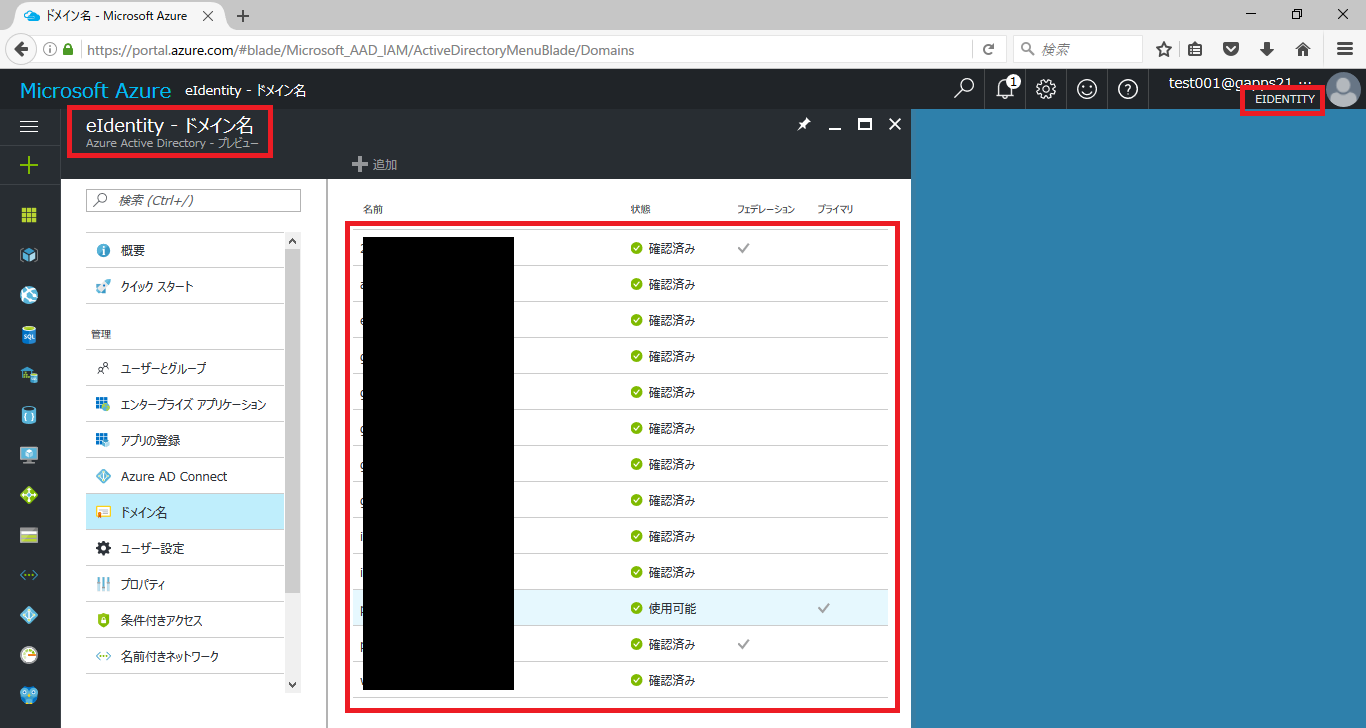This screenshot has width=1366, height=728.
Task: Select 概要 in the menu
Action: [x=185, y=250]
